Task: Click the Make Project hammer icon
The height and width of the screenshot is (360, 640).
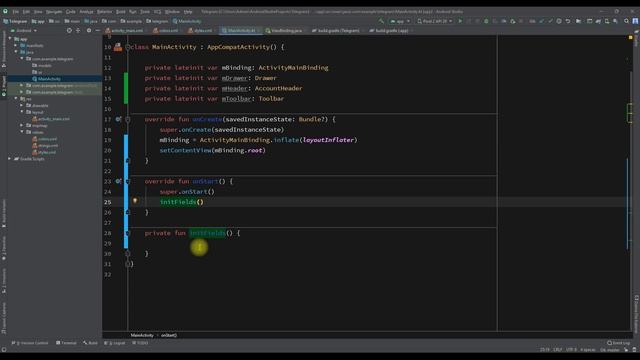Action: (381, 21)
